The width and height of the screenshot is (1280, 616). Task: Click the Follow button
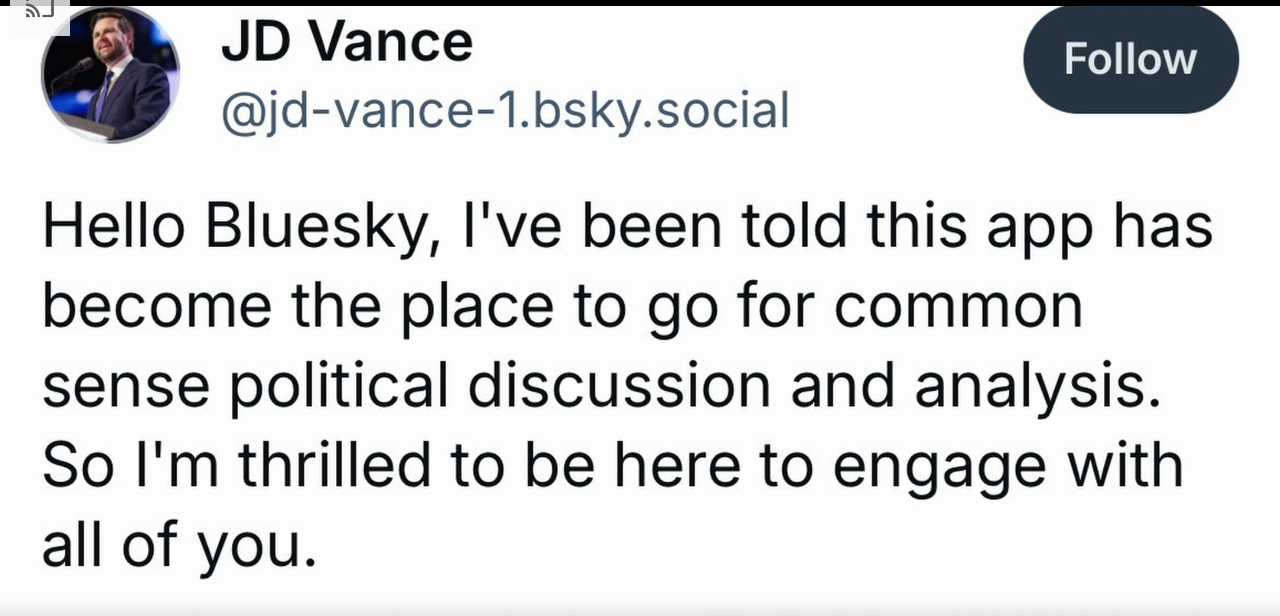tap(1130, 59)
